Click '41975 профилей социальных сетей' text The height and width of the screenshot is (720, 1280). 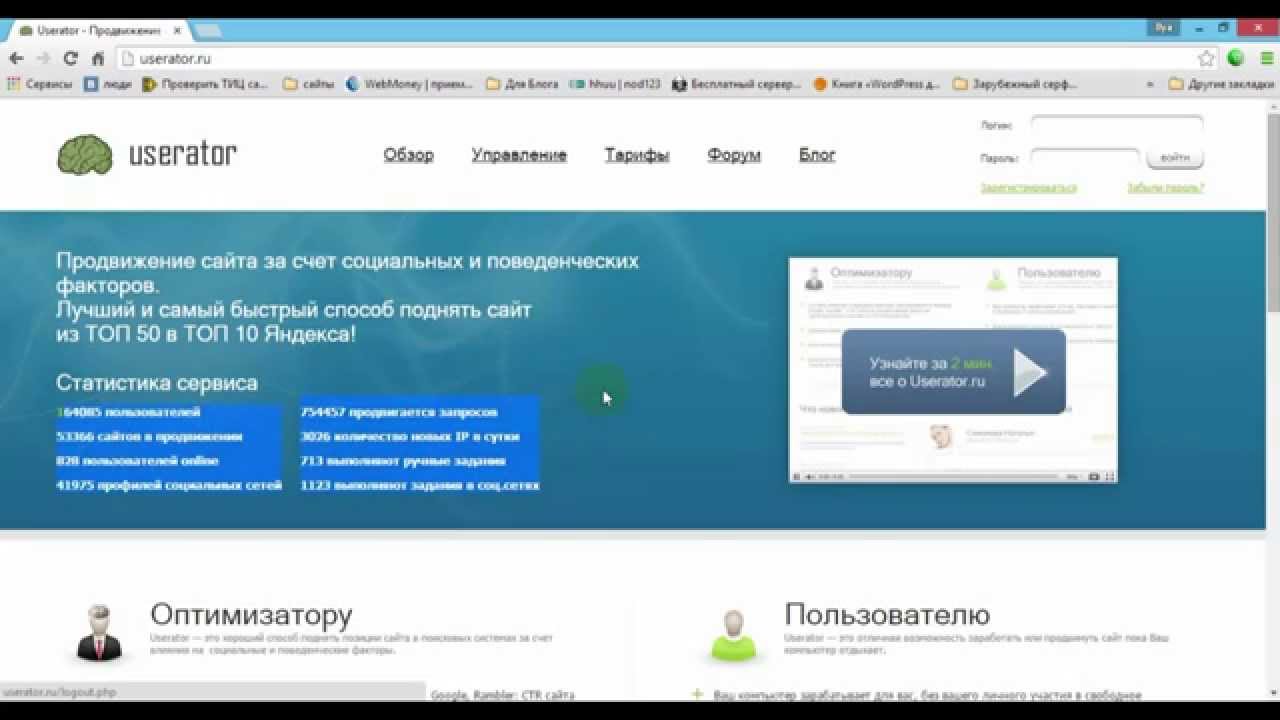[x=169, y=486]
